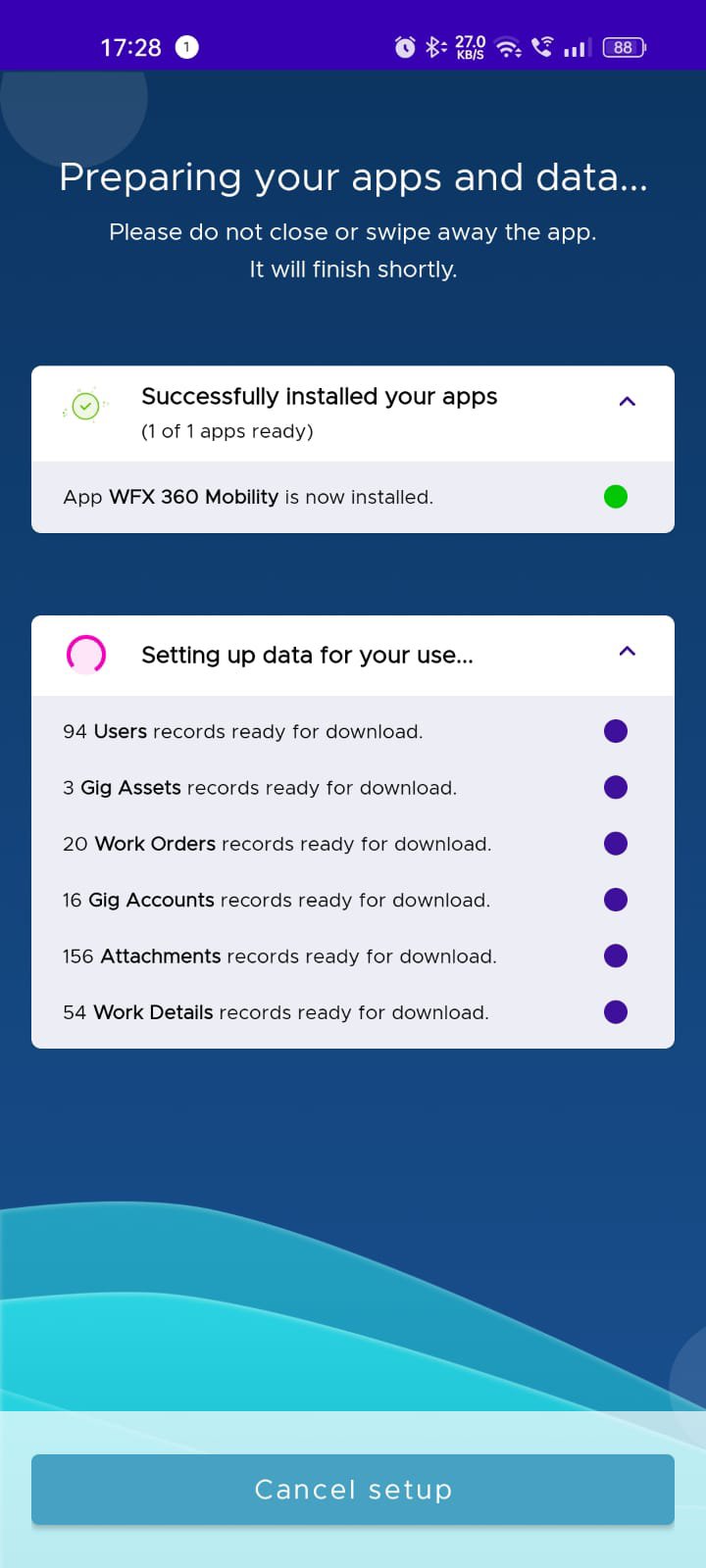Viewport: 706px width, 1568px height.
Task: Tap the purple status dot for Attachments records
Action: (x=615, y=955)
